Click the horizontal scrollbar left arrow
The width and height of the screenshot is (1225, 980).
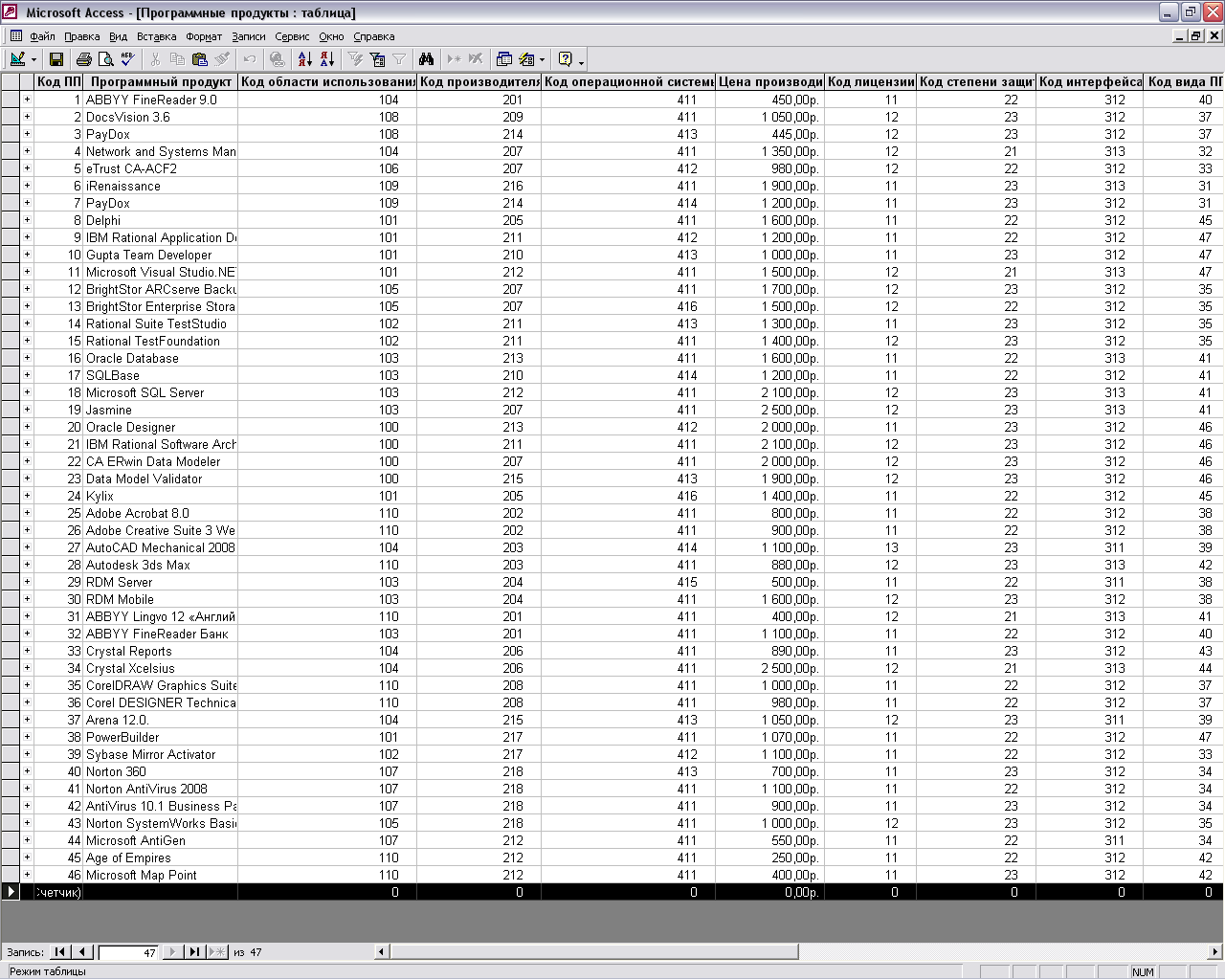(381, 951)
